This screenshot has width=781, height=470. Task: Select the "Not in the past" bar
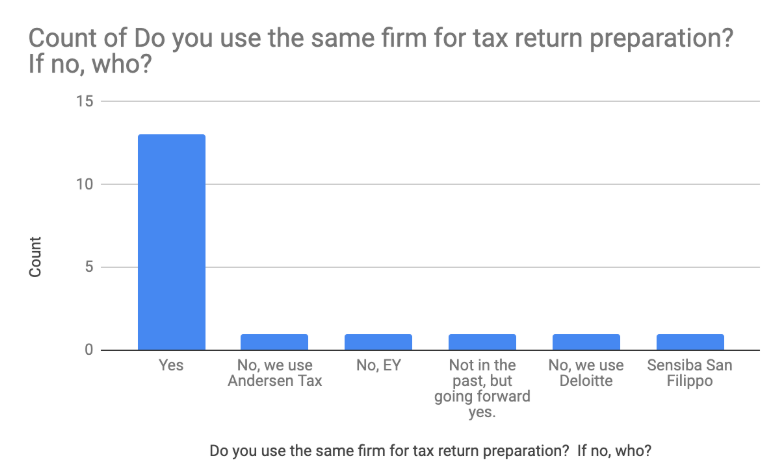tap(482, 342)
